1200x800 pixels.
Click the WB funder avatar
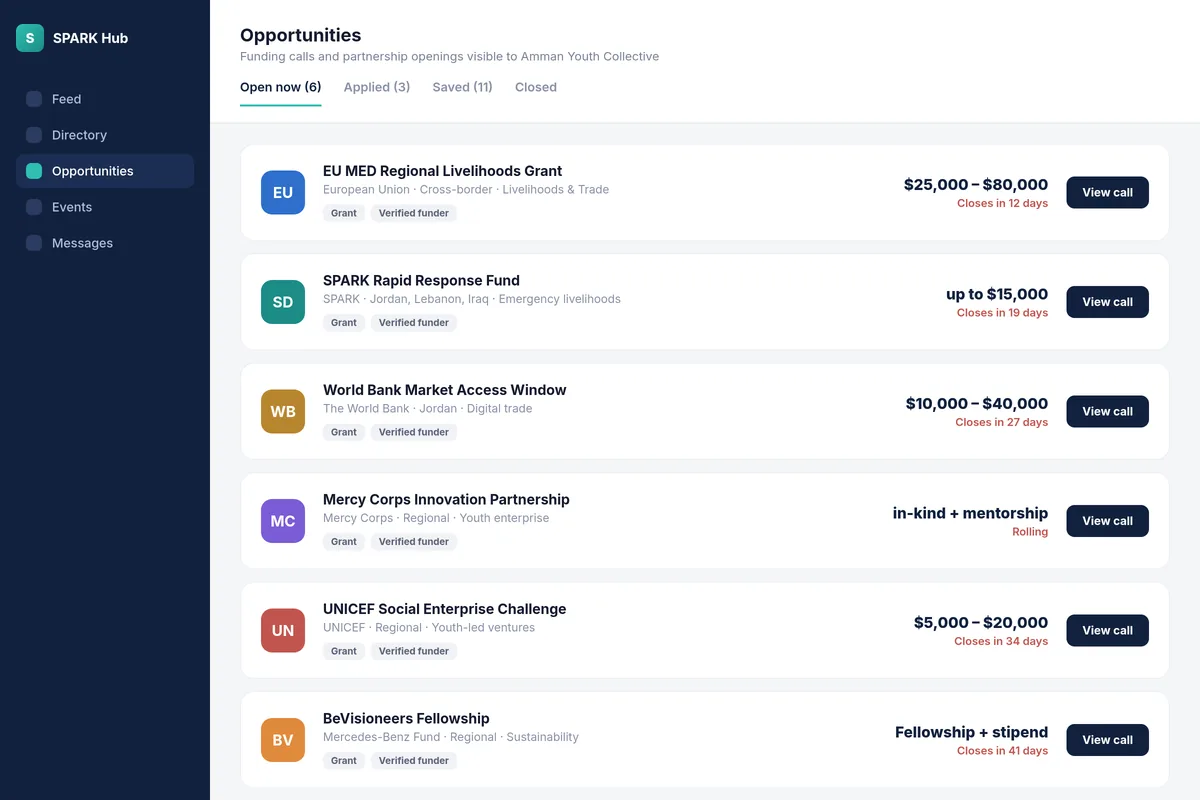tap(283, 411)
